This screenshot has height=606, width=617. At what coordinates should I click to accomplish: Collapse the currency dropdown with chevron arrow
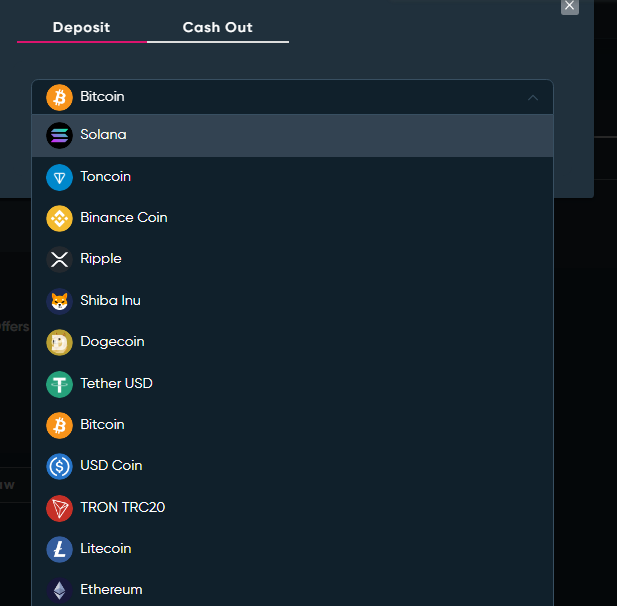pos(533,97)
